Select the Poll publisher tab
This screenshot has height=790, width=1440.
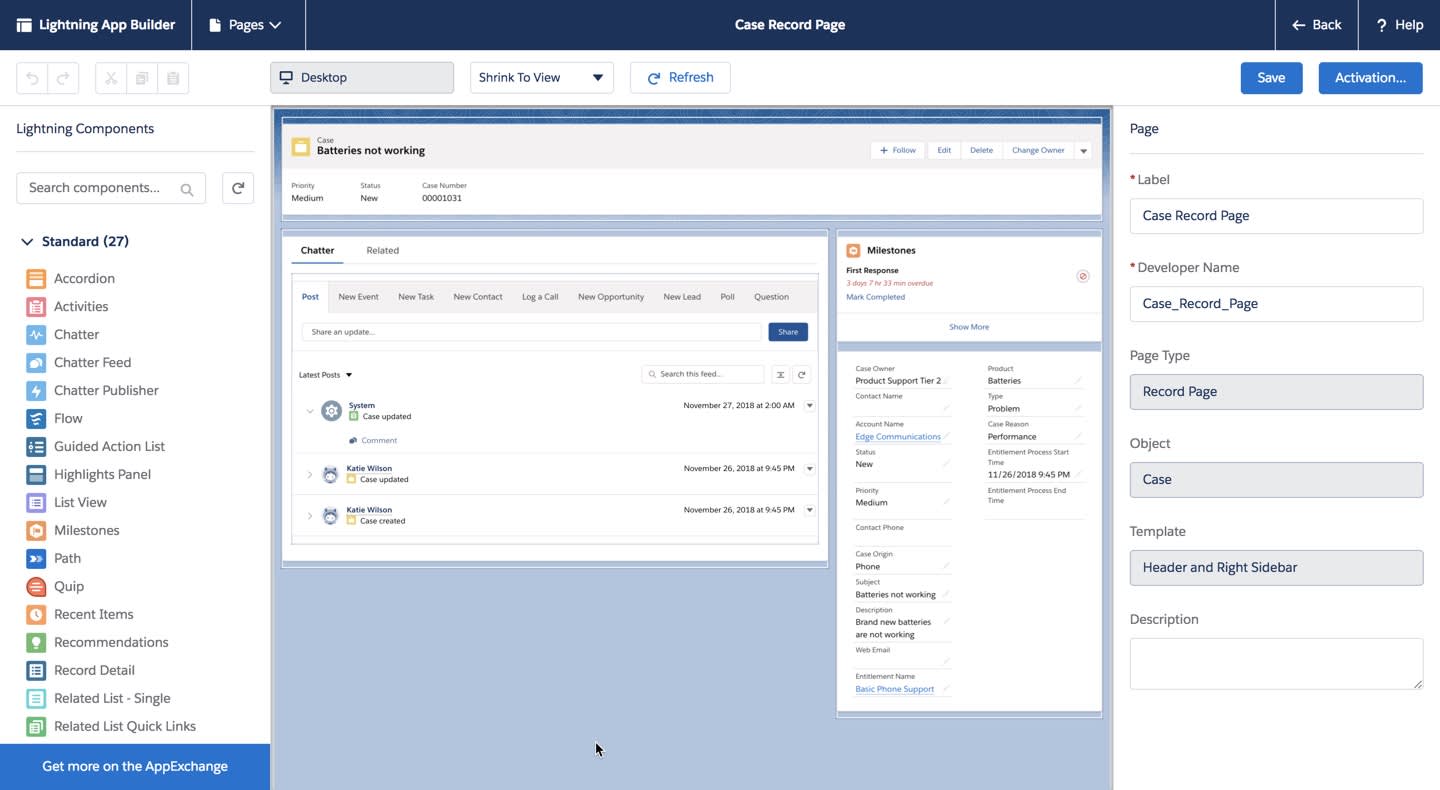(x=728, y=297)
